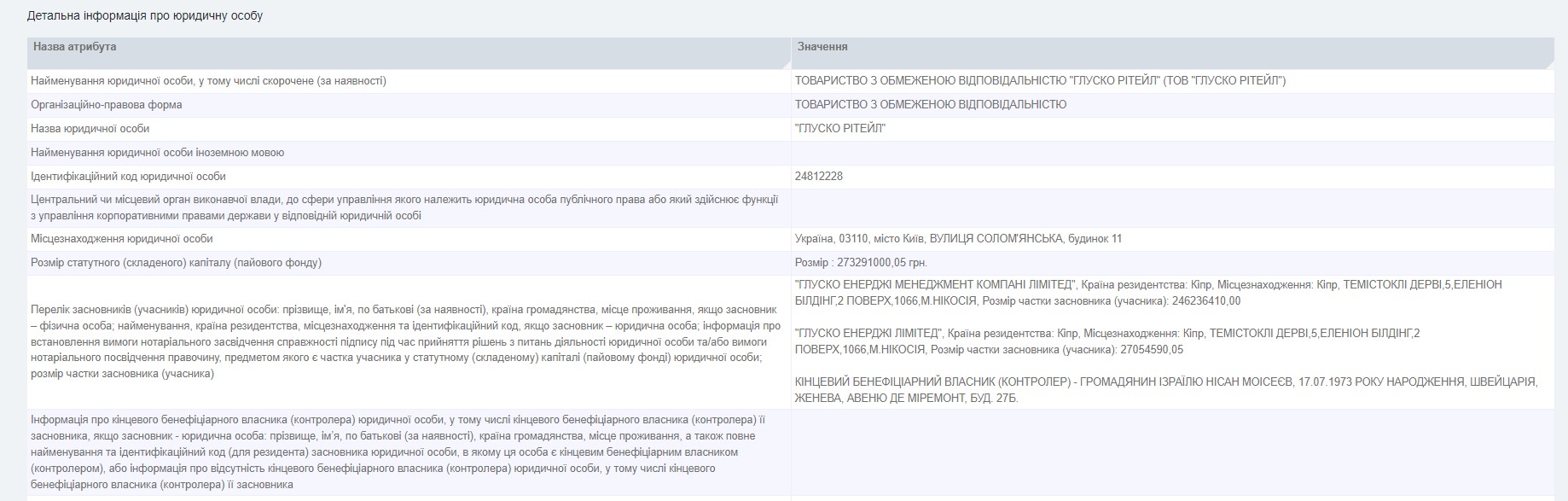Click the "Назва атрибута" column header
Screen dimensions: 1568x501
coord(75,47)
